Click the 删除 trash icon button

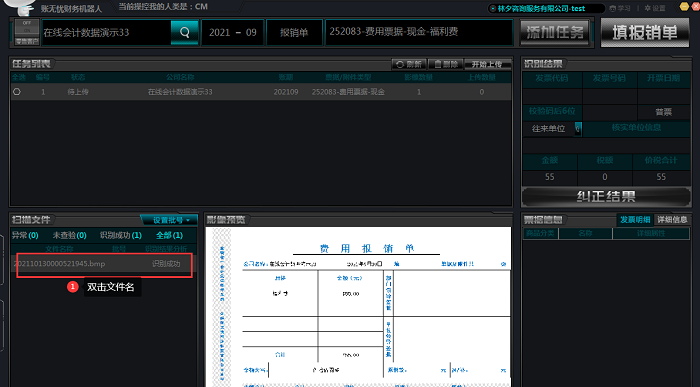pyautogui.click(x=446, y=64)
